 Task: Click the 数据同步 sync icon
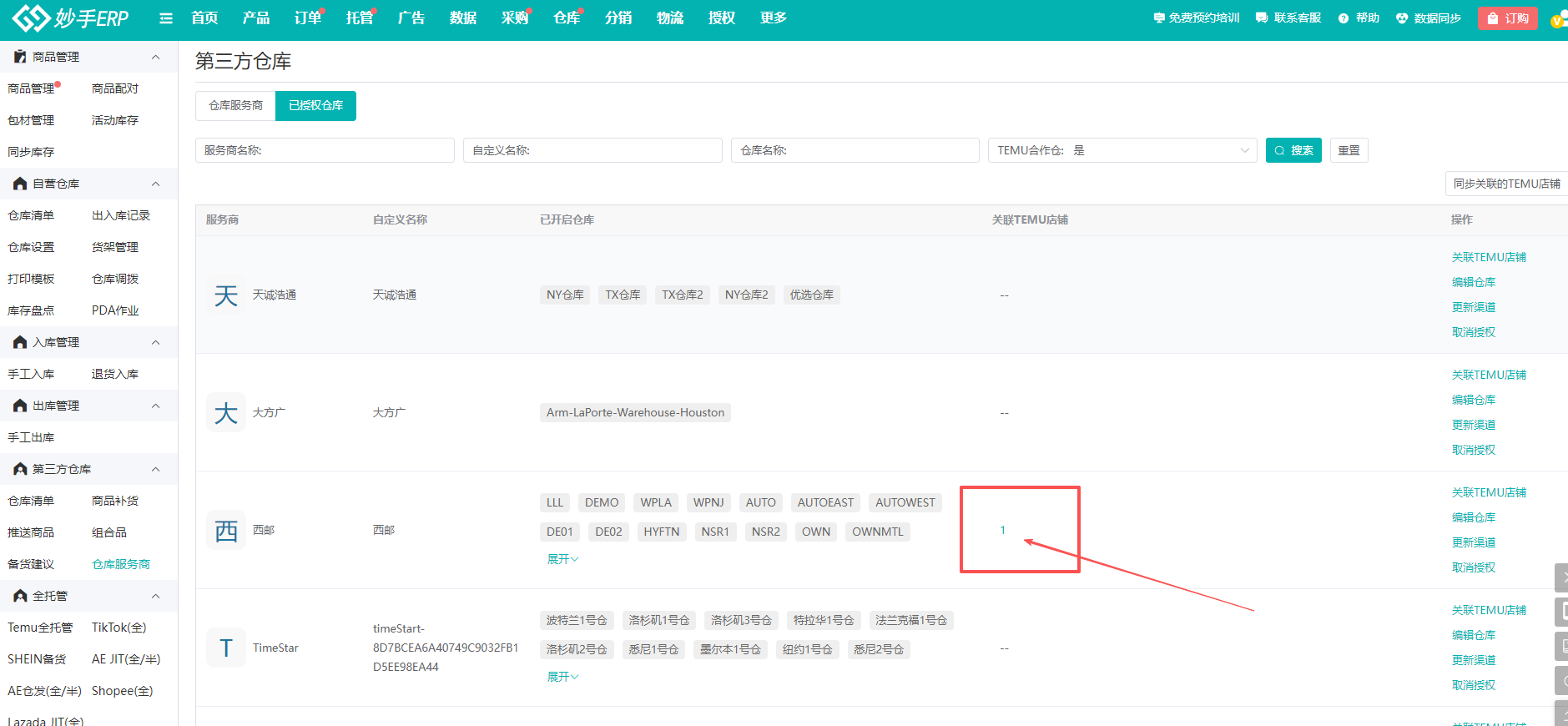[1401, 18]
